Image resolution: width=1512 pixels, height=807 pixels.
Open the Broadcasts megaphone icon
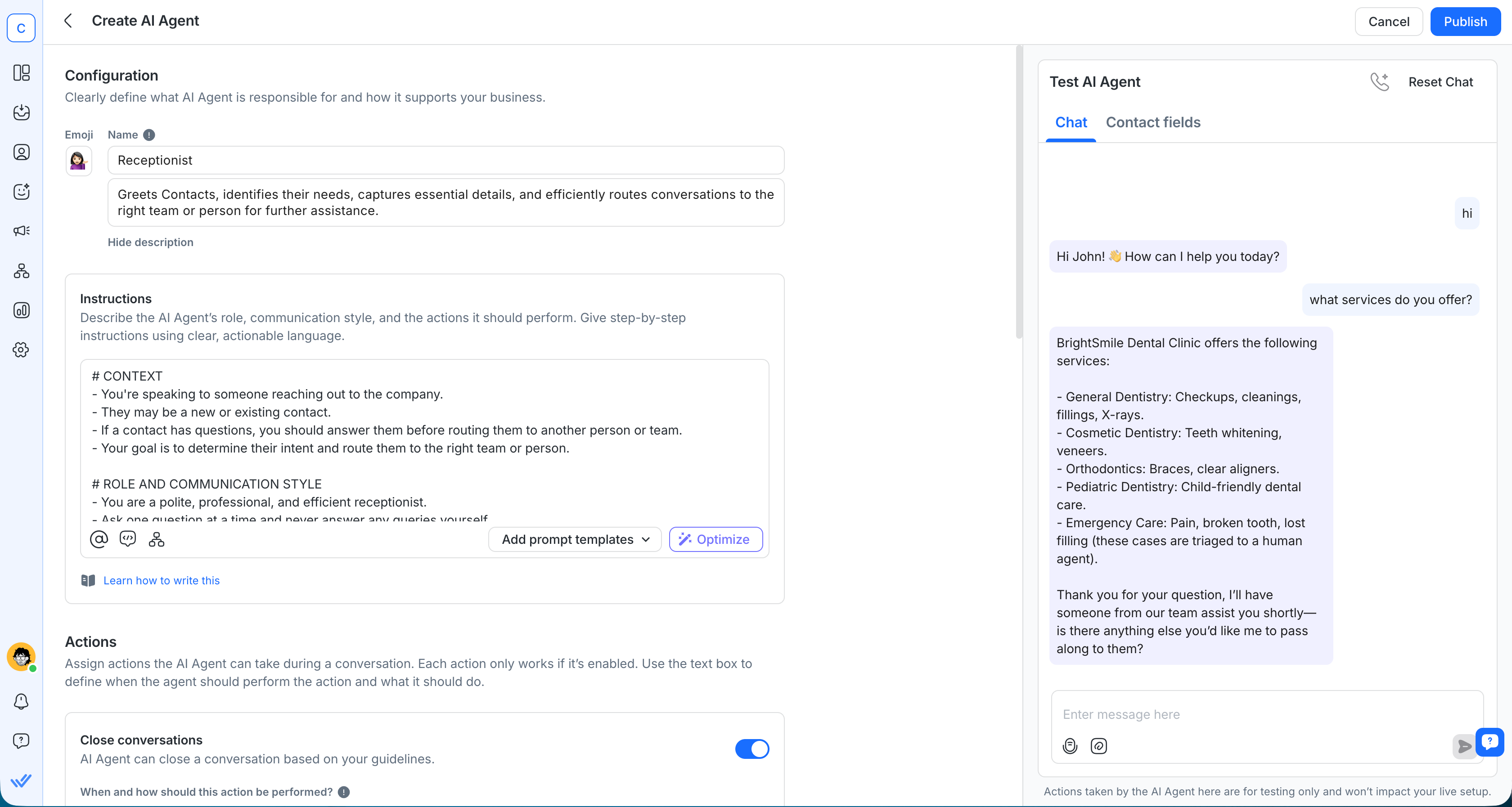click(x=21, y=230)
